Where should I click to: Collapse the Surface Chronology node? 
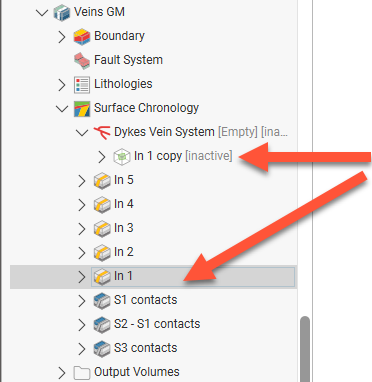tap(62, 109)
